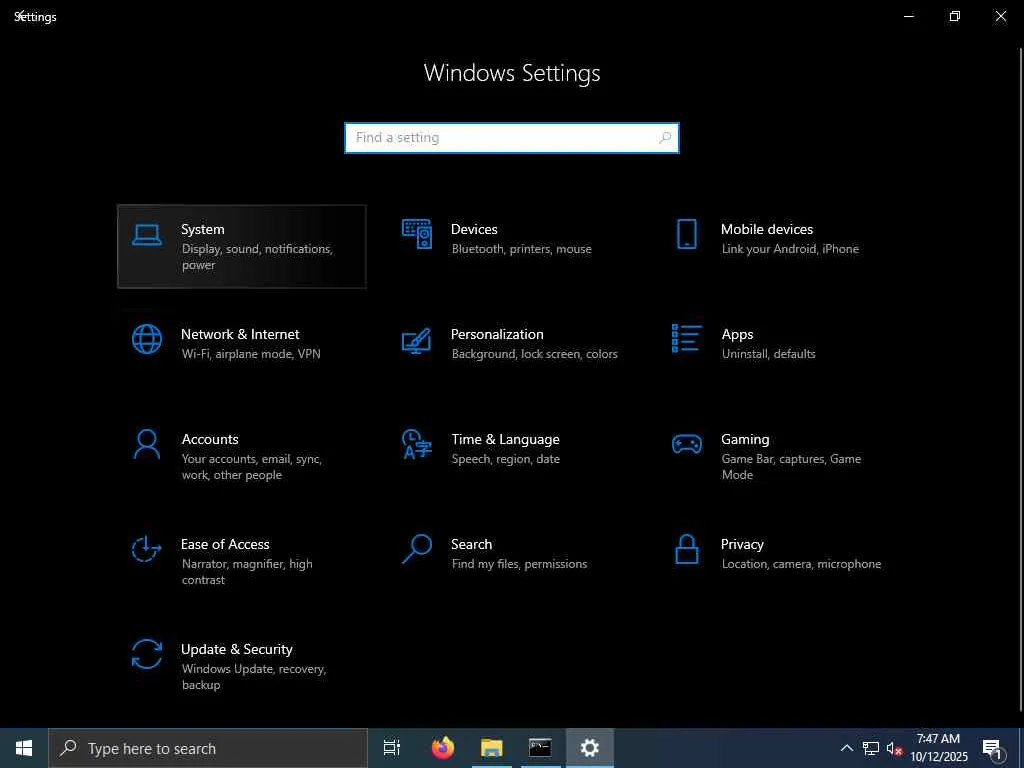Viewport: 1024px width, 768px height.
Task: Open the Gaming controller icon
Action: click(x=686, y=444)
